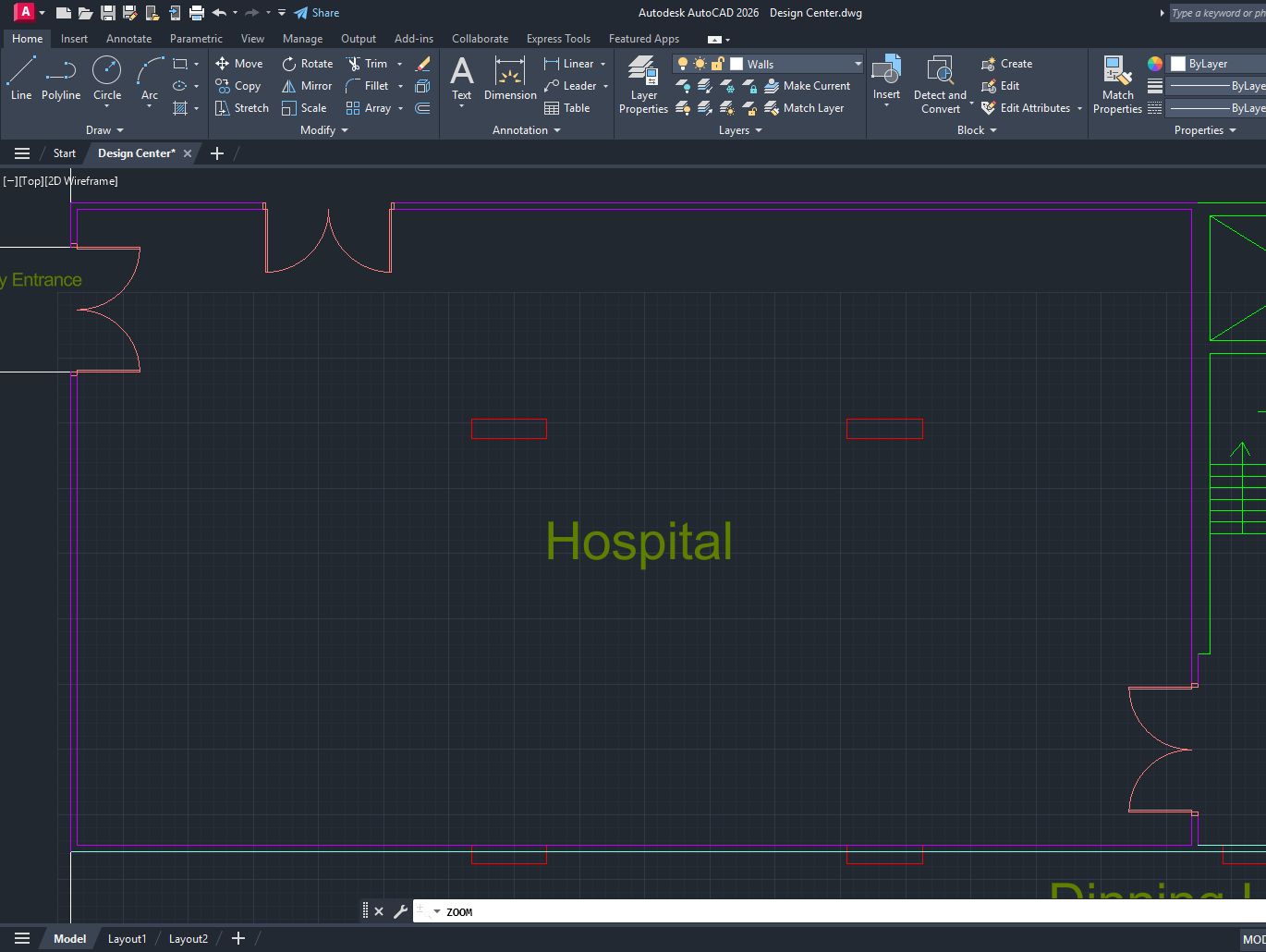Select the Line drawing tool
This screenshot has height=952, width=1266.
[21, 78]
